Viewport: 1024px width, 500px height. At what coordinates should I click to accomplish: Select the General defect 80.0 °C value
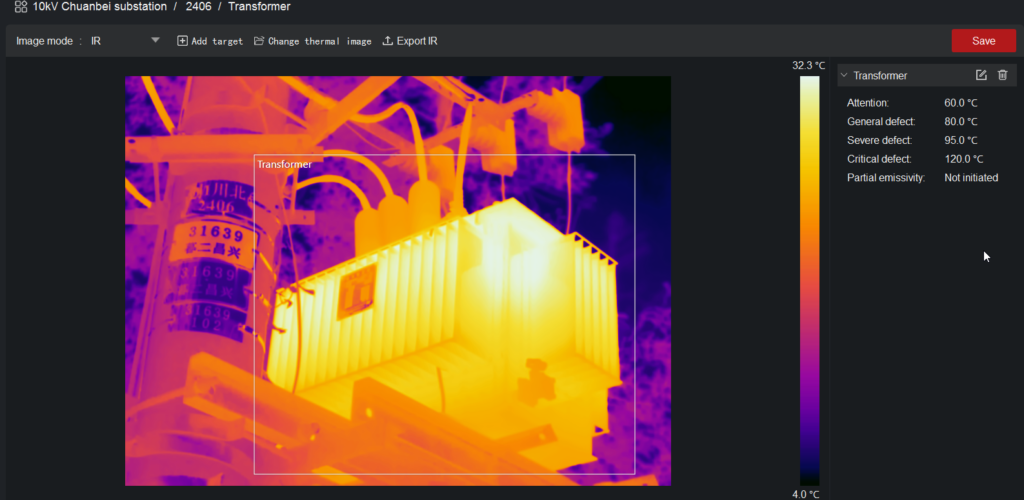(x=960, y=122)
